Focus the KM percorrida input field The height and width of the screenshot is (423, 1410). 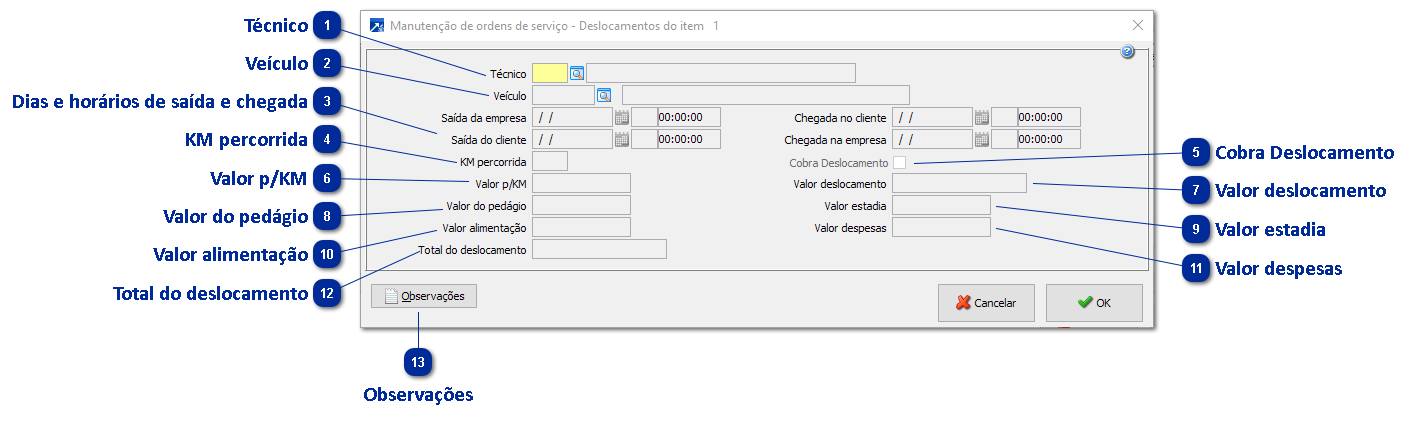(550, 161)
